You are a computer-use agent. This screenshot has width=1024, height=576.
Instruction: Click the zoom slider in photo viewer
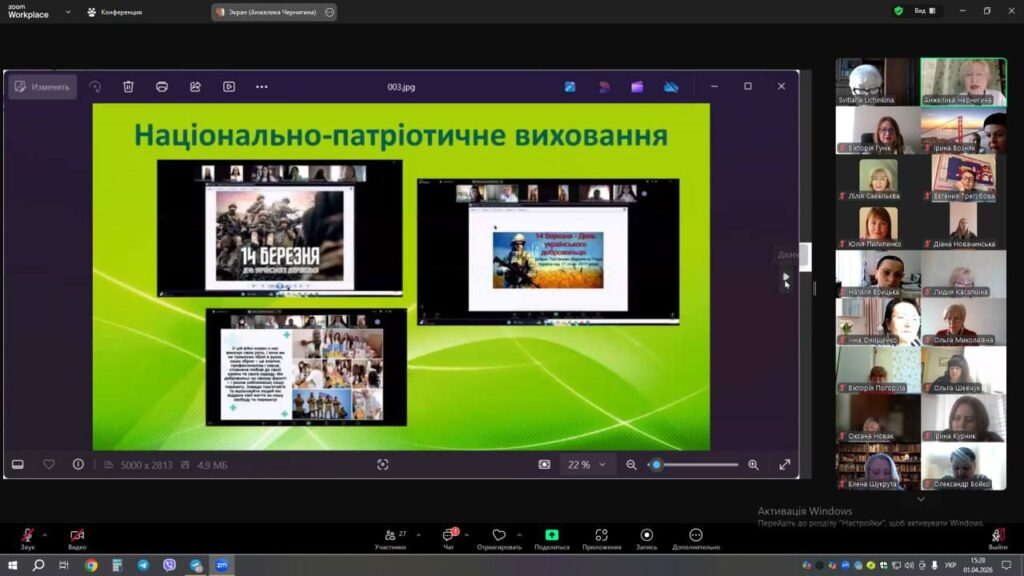pos(695,465)
